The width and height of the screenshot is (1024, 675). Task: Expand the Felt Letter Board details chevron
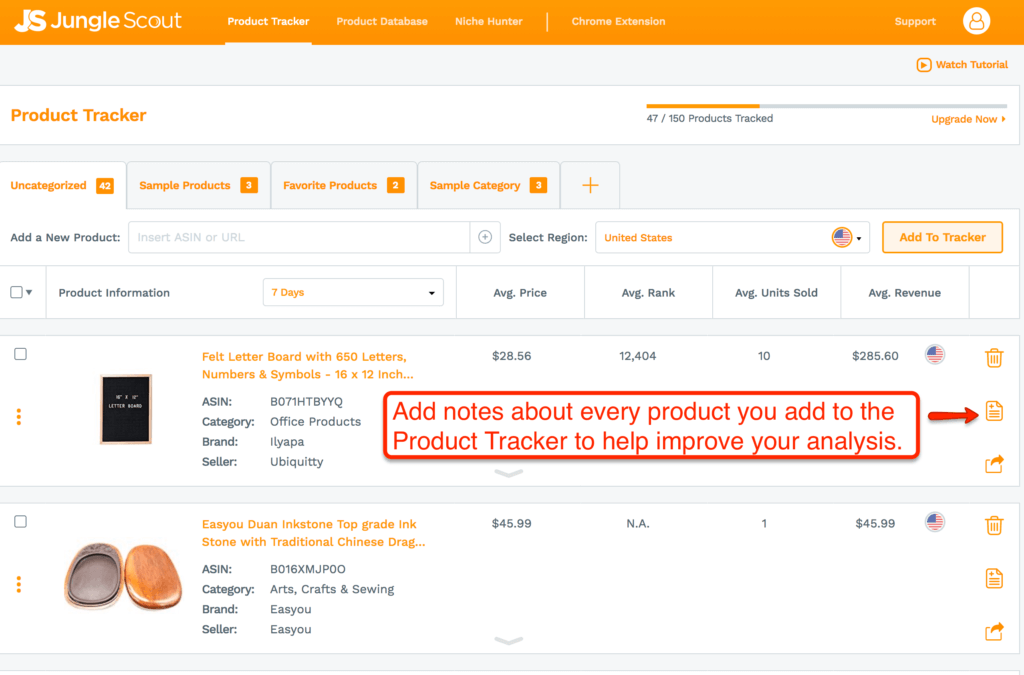click(508, 473)
